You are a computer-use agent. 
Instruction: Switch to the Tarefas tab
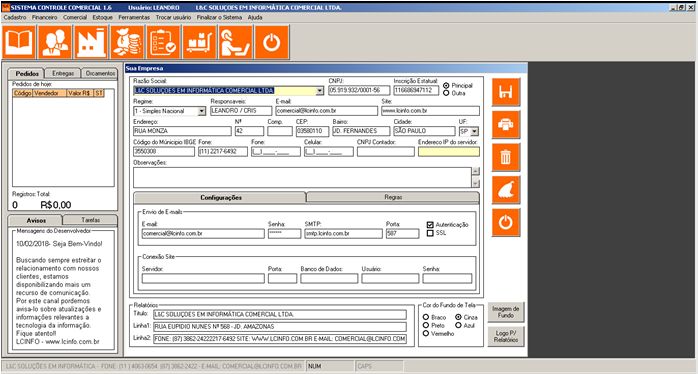pyautogui.click(x=91, y=220)
